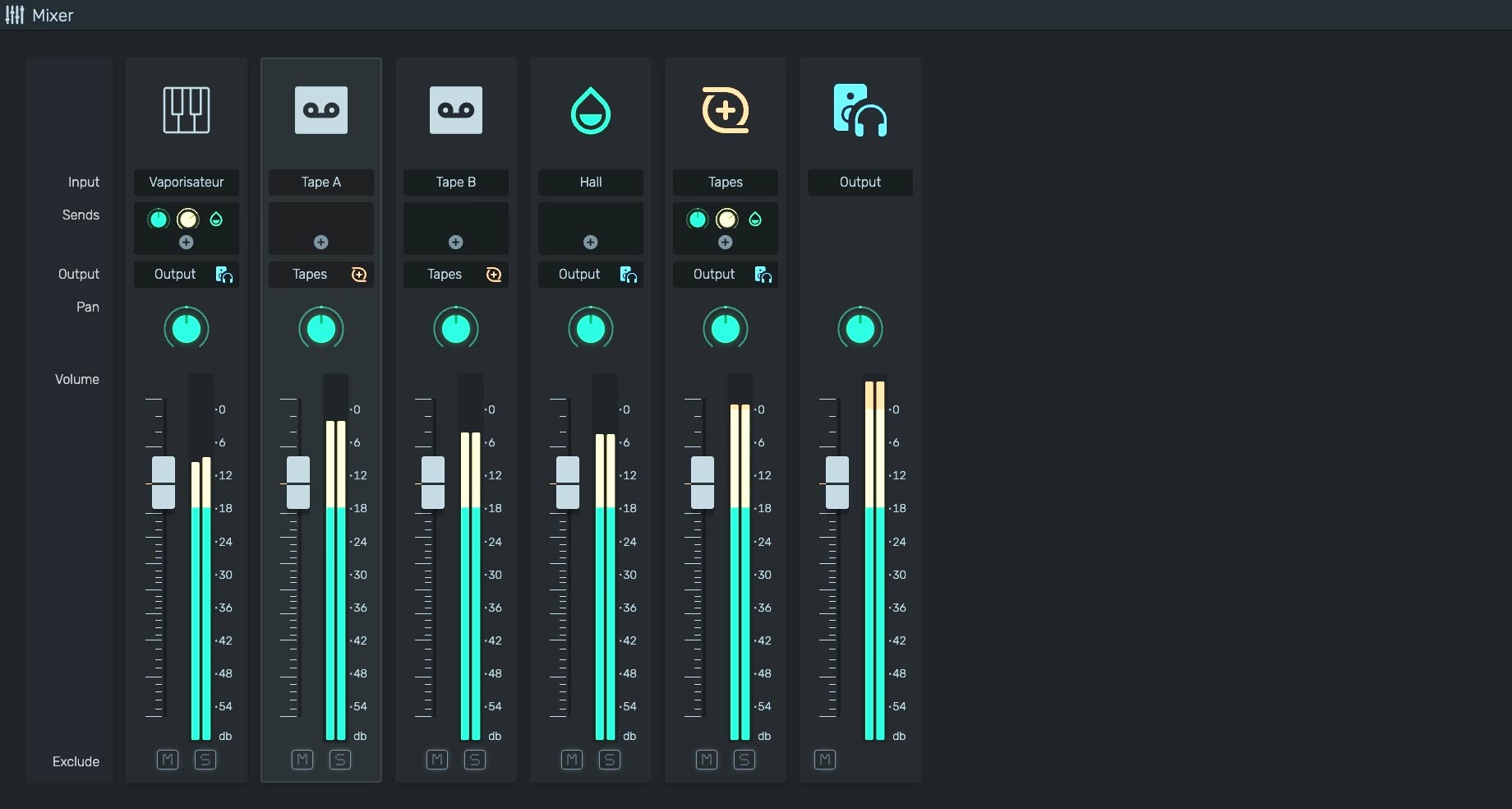Click the Tape B volume fader handle
Image resolution: width=1512 pixels, height=809 pixels.
(433, 483)
